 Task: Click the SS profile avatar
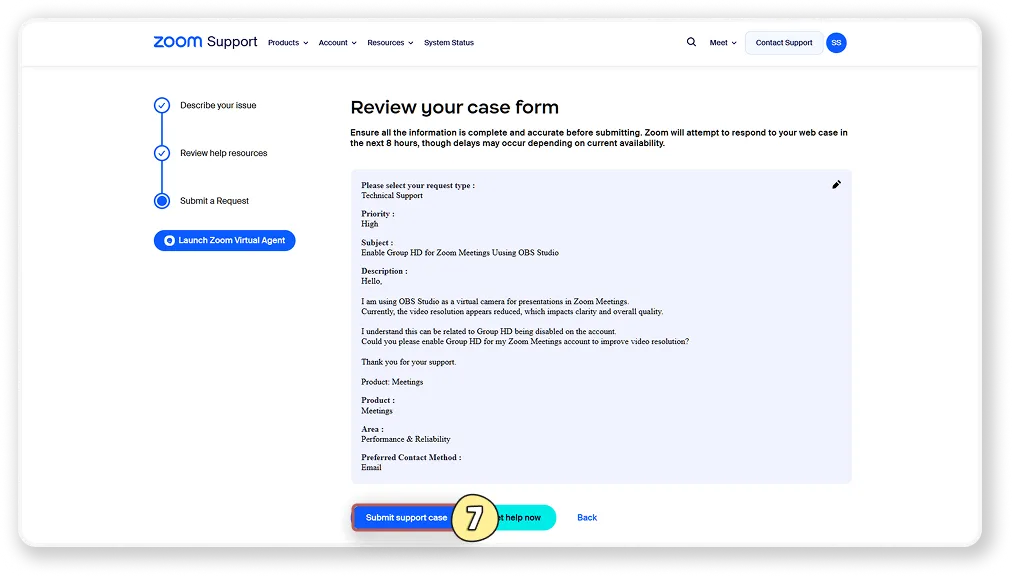(x=836, y=43)
